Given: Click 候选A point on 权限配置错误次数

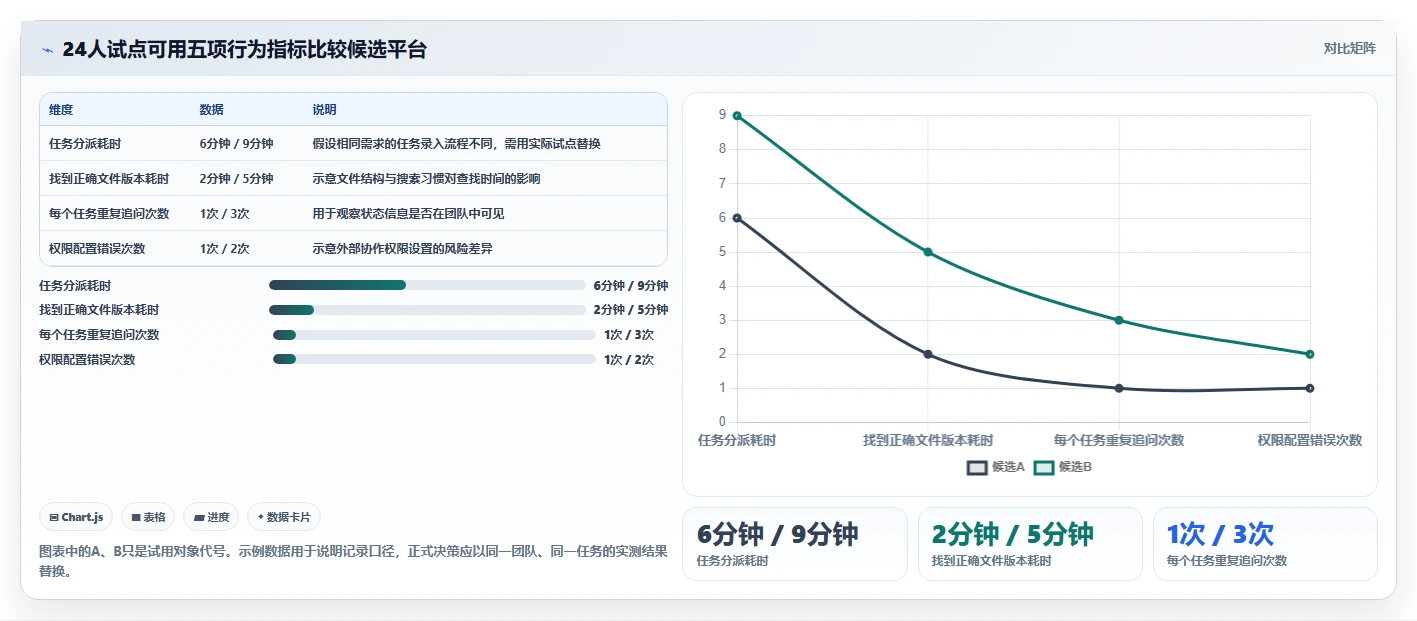Looking at the screenshot, I should point(1310,388).
